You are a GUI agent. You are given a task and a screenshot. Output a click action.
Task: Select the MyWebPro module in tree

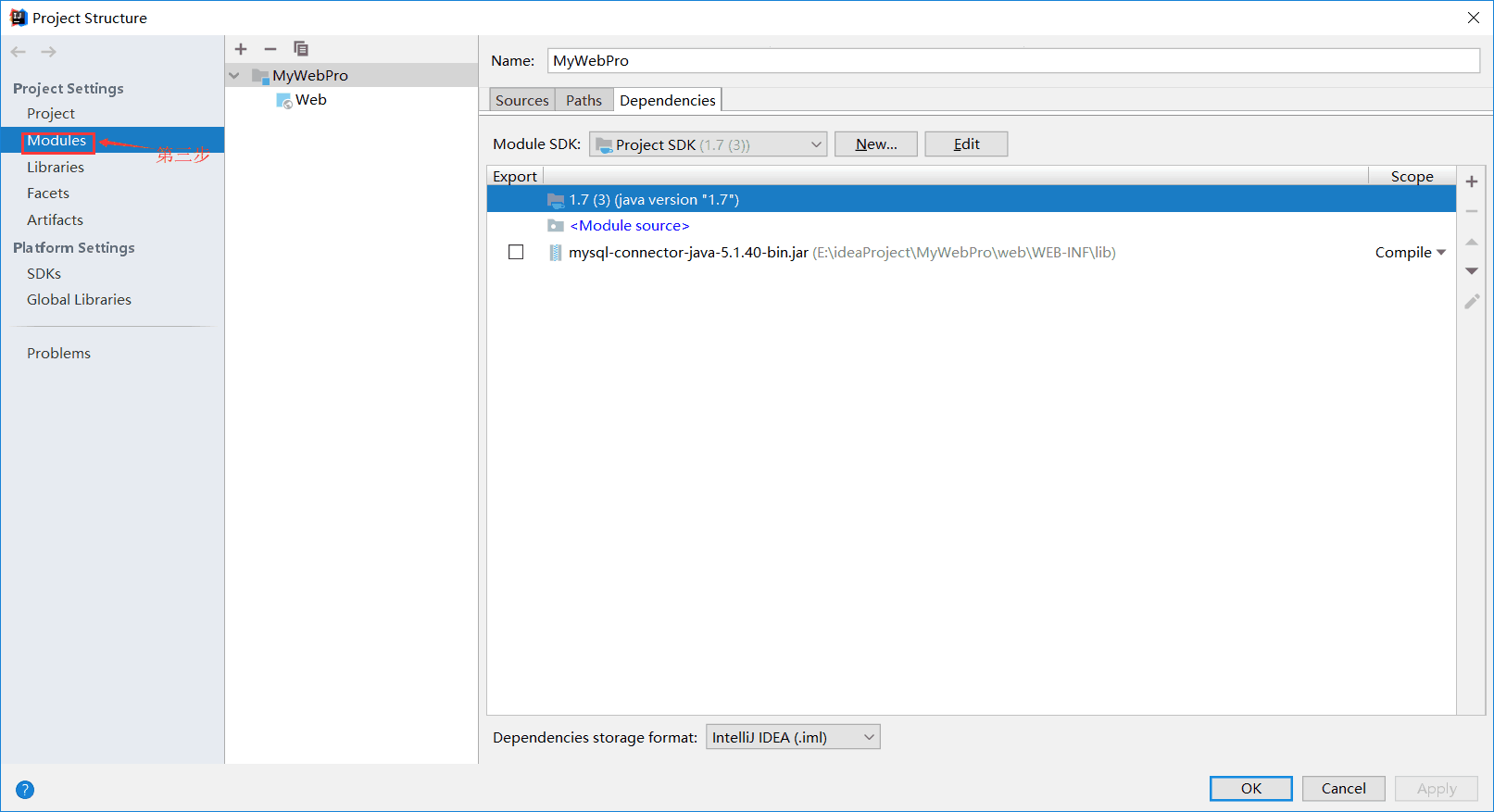tap(352, 76)
